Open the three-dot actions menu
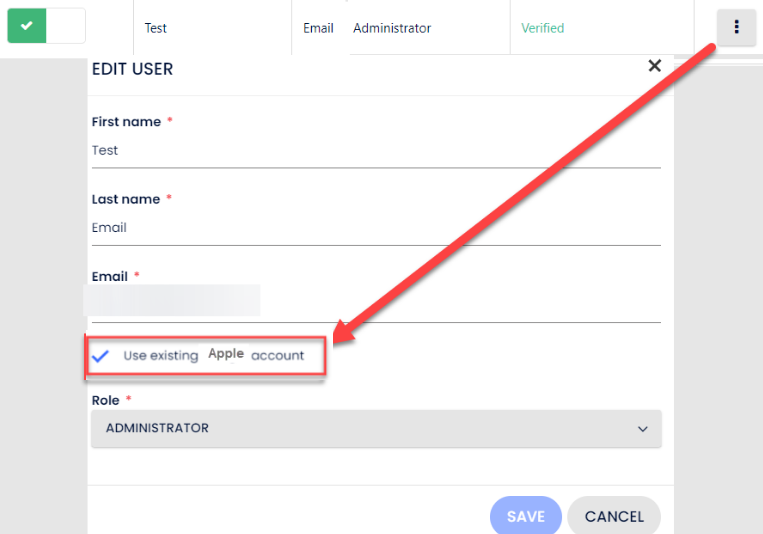 (x=736, y=28)
